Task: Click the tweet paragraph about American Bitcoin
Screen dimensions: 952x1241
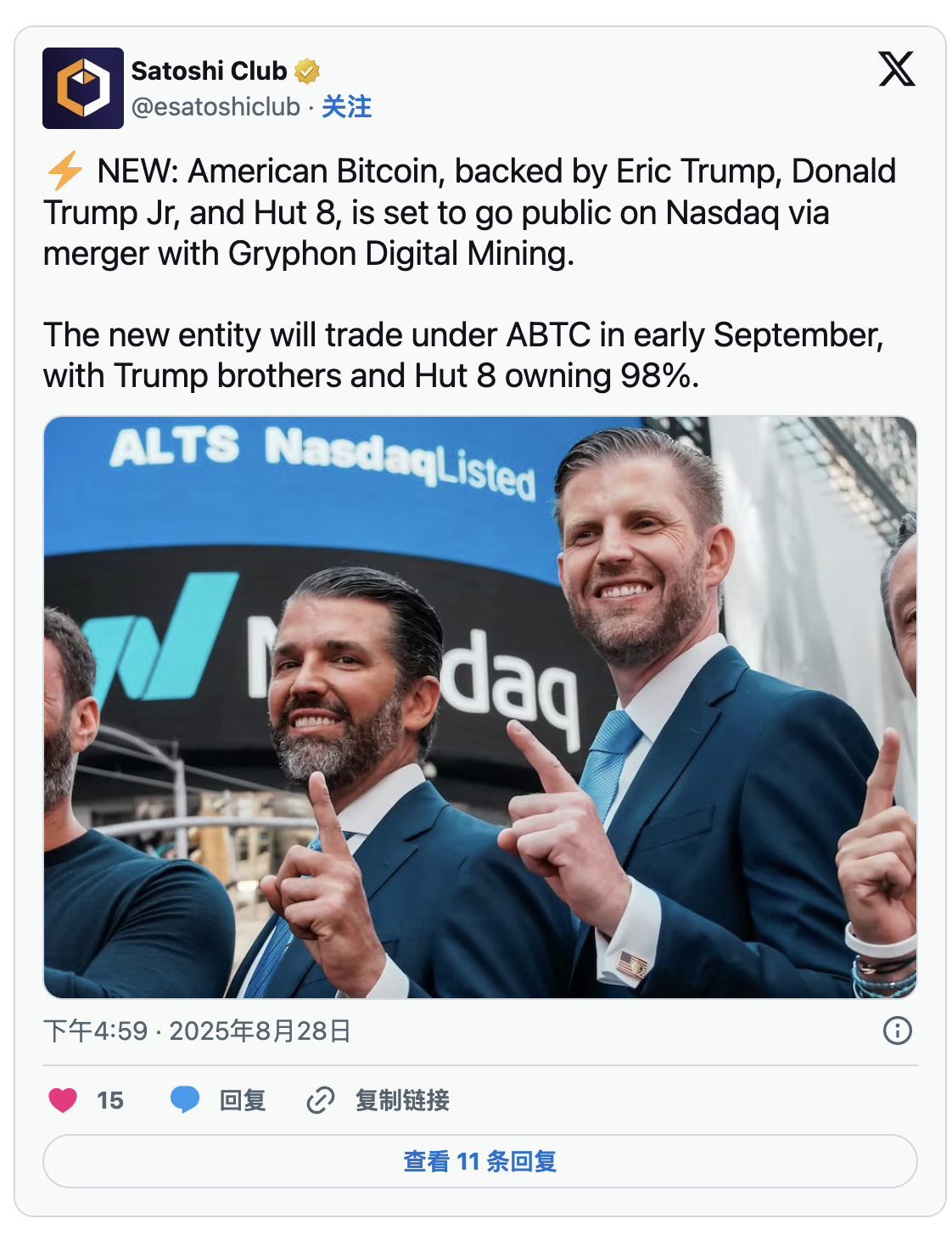Action: click(x=469, y=212)
